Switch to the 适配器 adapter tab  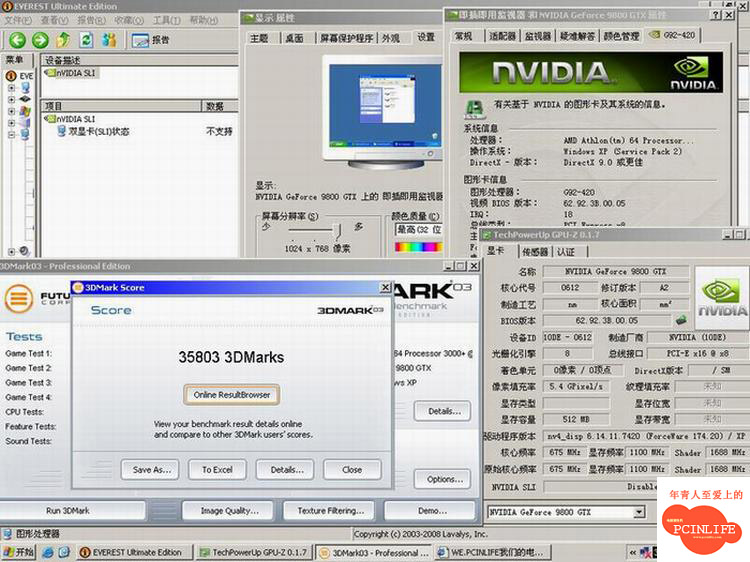pyautogui.click(x=502, y=36)
